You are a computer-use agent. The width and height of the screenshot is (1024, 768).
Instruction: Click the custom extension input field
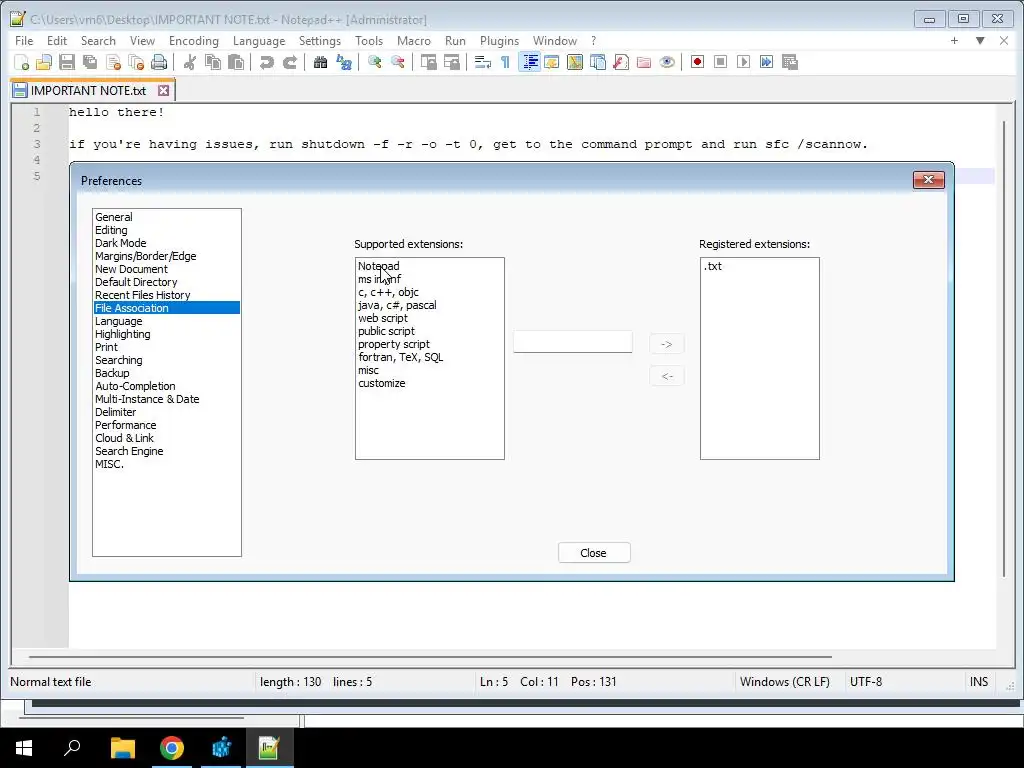pyautogui.click(x=572, y=342)
